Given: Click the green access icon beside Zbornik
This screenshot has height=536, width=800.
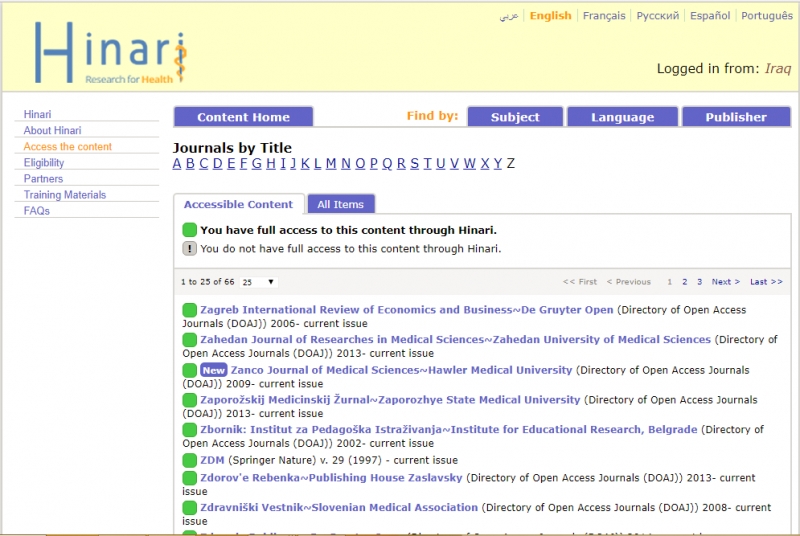Looking at the screenshot, I should point(189,430).
